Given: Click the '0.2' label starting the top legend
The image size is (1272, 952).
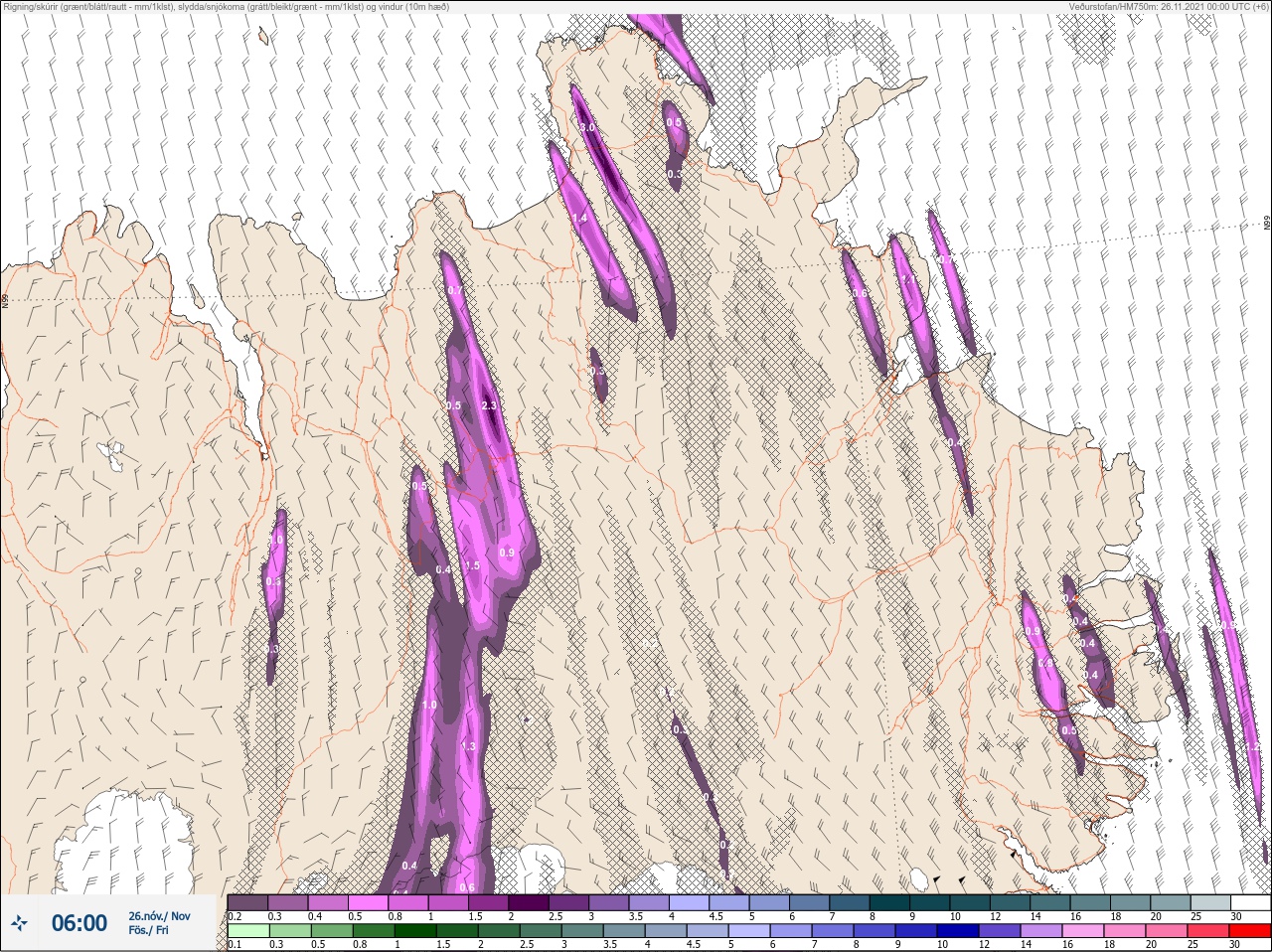Looking at the screenshot, I should coord(235,916).
